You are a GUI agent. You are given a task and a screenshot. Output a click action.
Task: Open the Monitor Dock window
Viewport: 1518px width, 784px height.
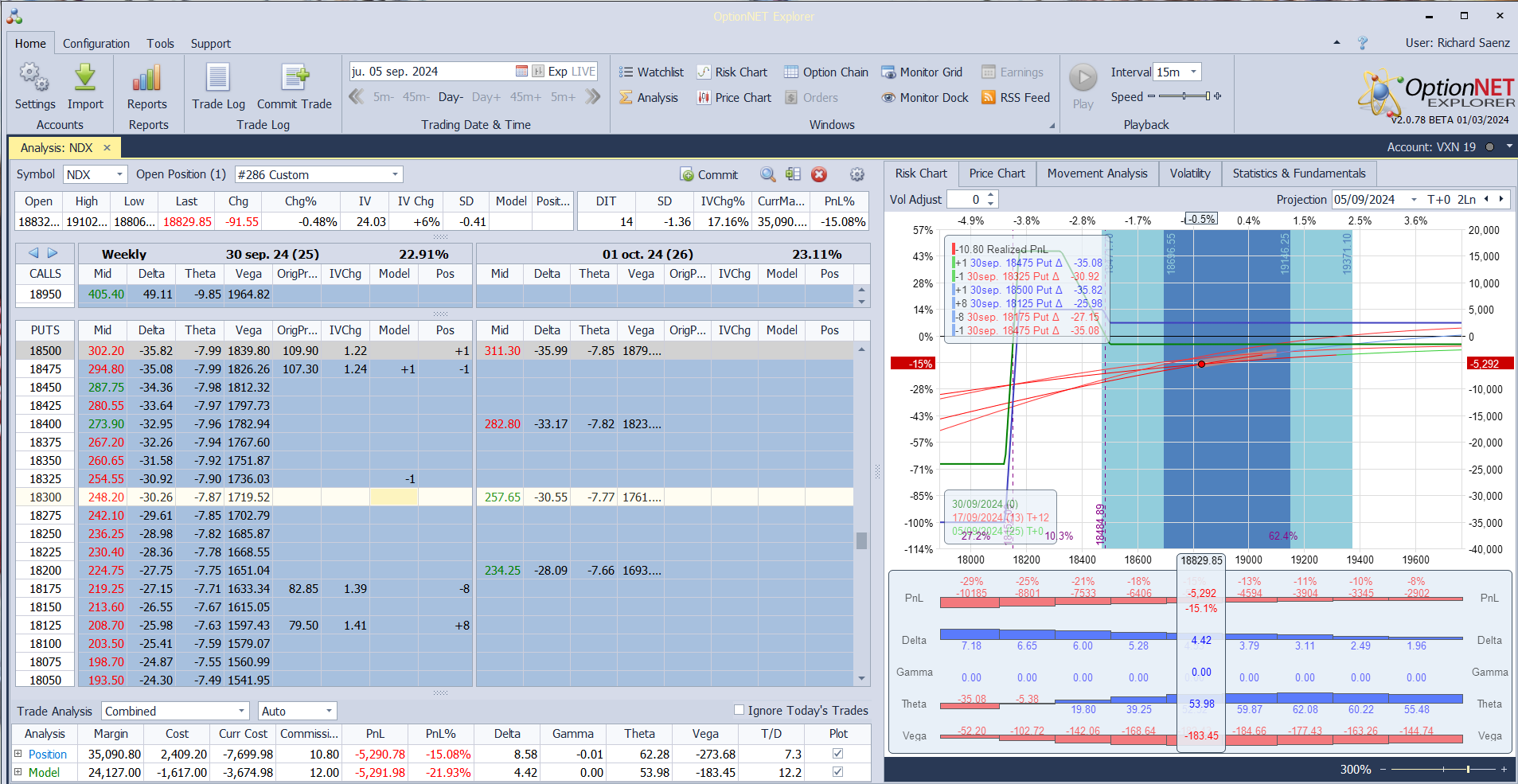(x=925, y=98)
